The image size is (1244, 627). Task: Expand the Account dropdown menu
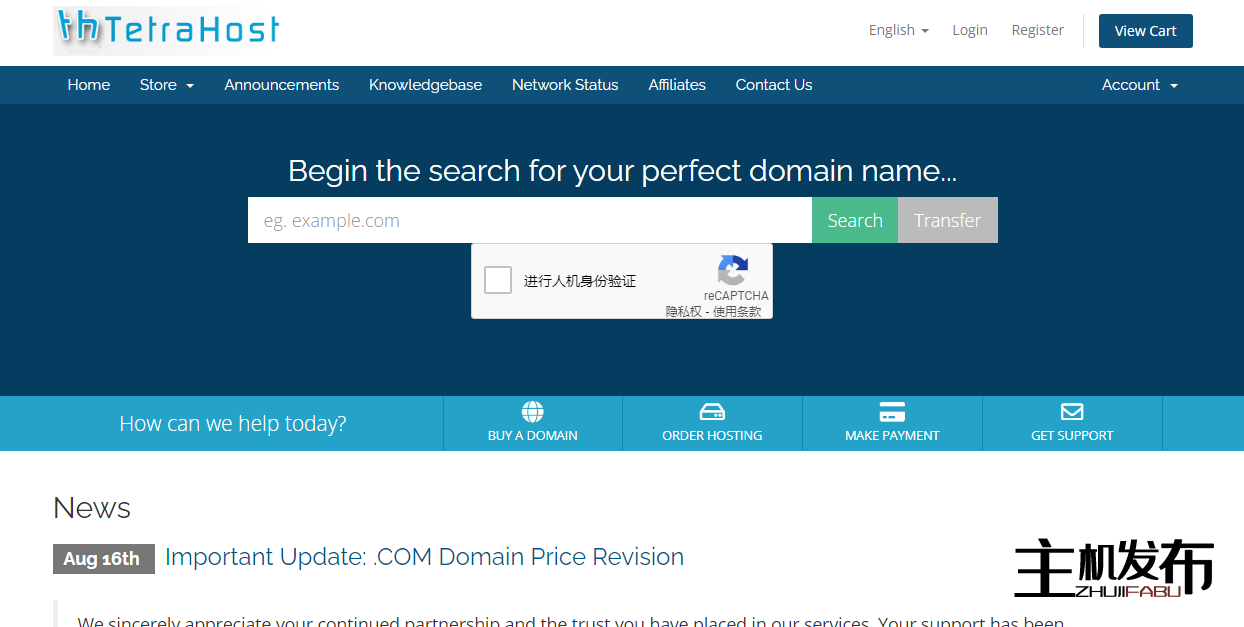[x=1139, y=85]
